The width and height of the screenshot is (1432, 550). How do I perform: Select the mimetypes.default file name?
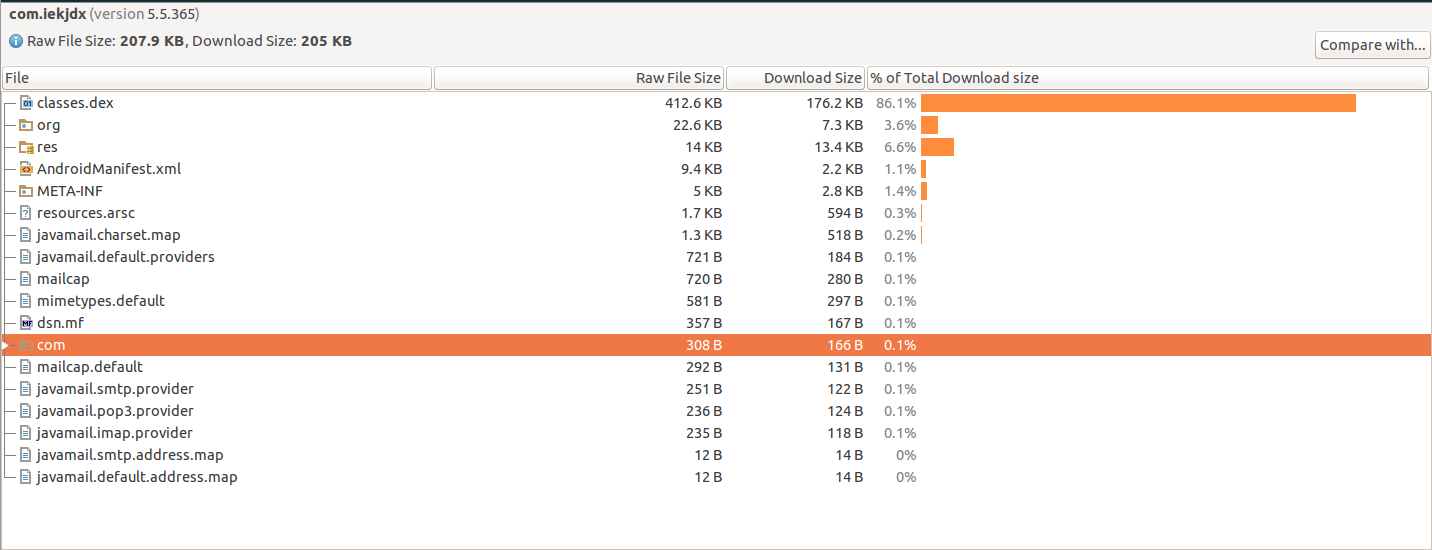(101, 301)
